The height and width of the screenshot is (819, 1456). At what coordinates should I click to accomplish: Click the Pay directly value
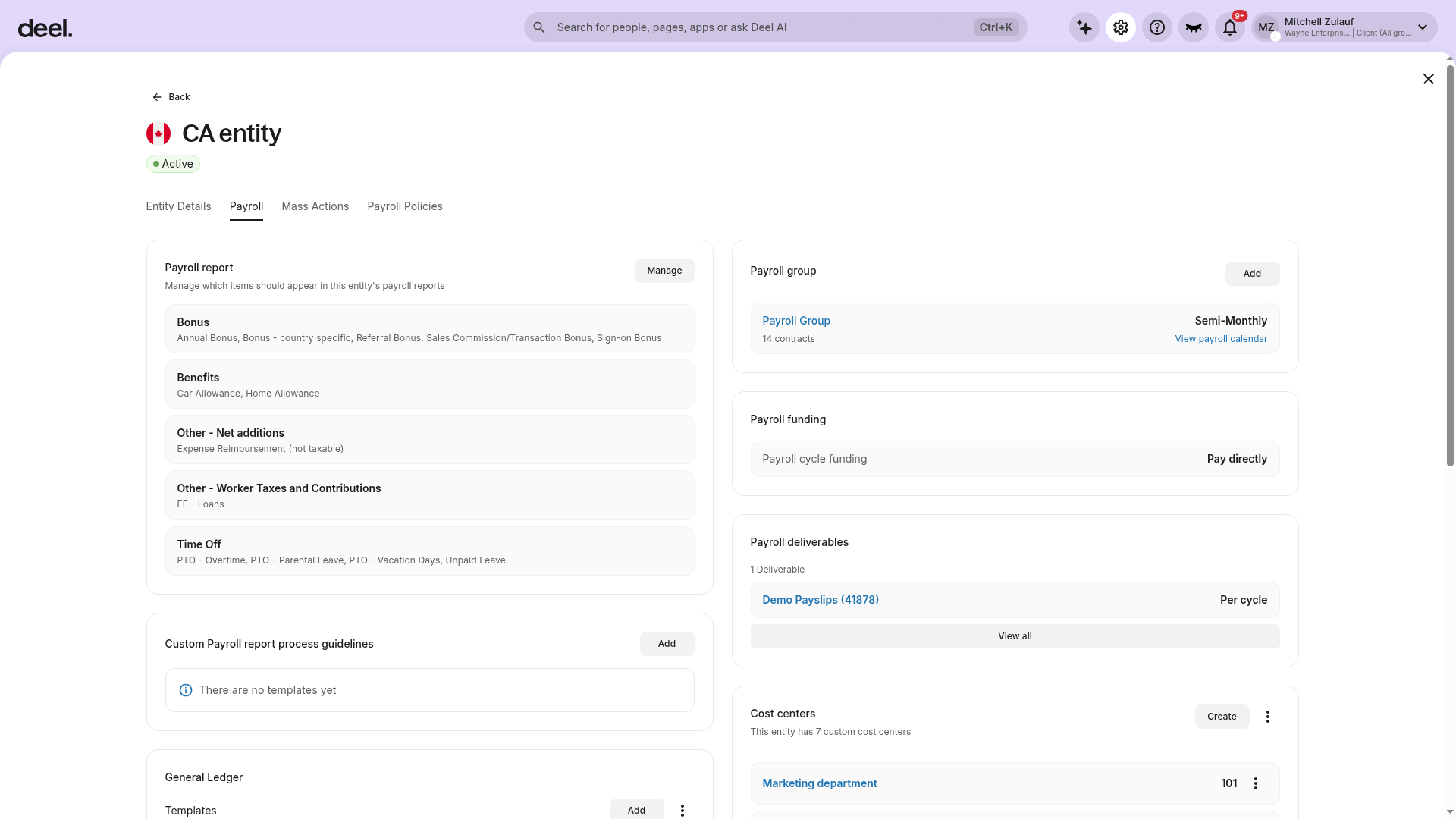tap(1237, 459)
